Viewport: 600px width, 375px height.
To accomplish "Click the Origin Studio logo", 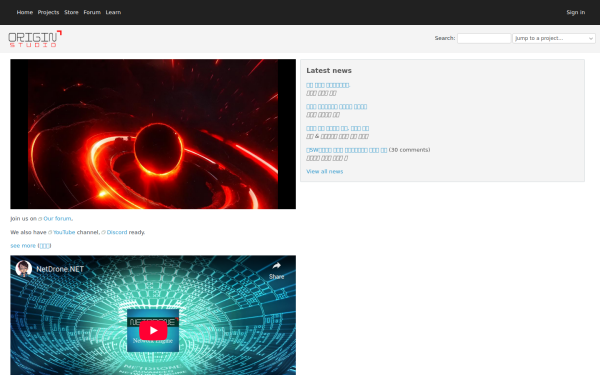I will (x=35, y=39).
